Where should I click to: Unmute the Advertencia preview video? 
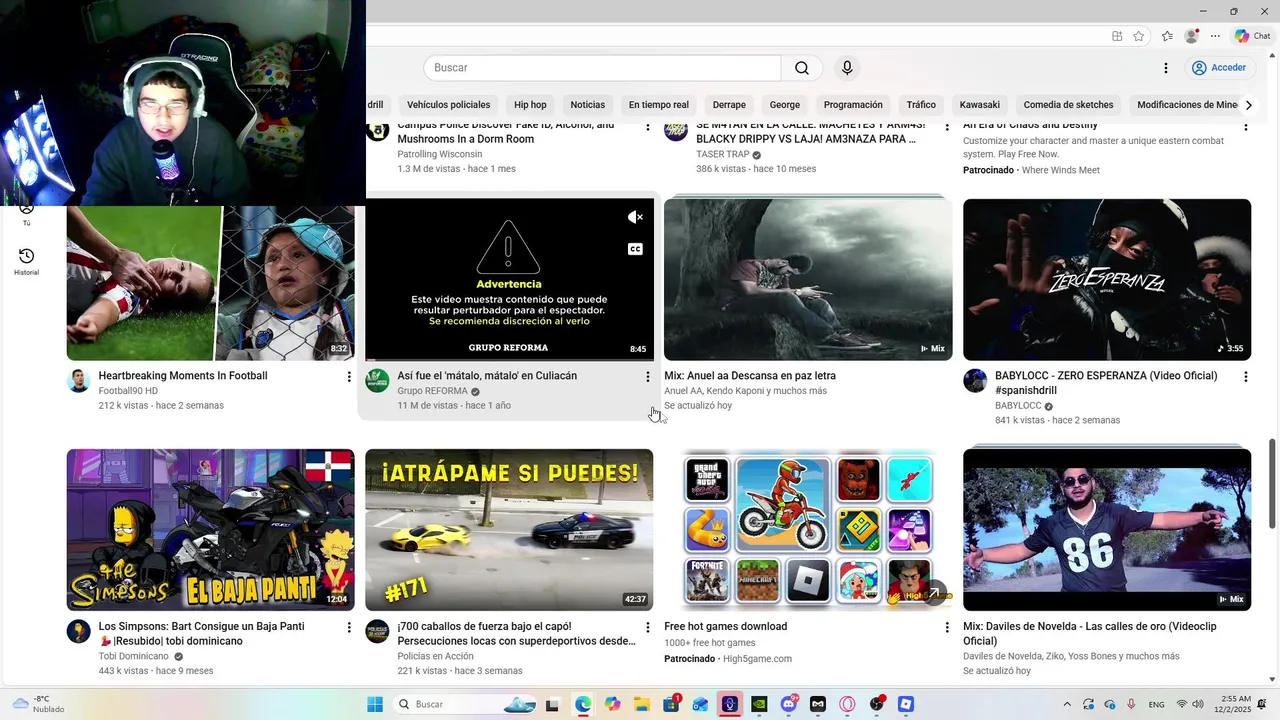pos(635,217)
